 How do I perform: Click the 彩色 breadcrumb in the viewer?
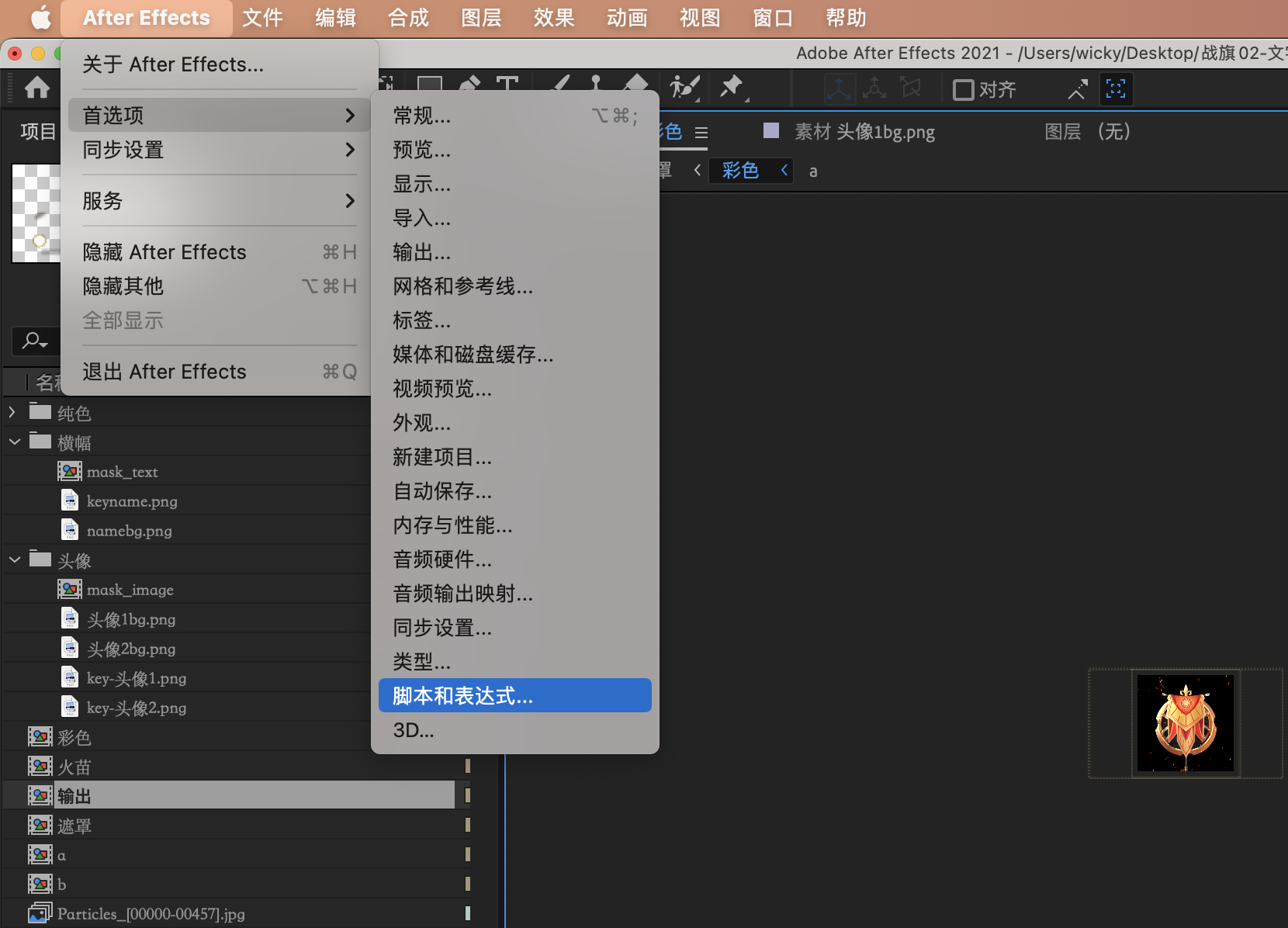(x=739, y=170)
